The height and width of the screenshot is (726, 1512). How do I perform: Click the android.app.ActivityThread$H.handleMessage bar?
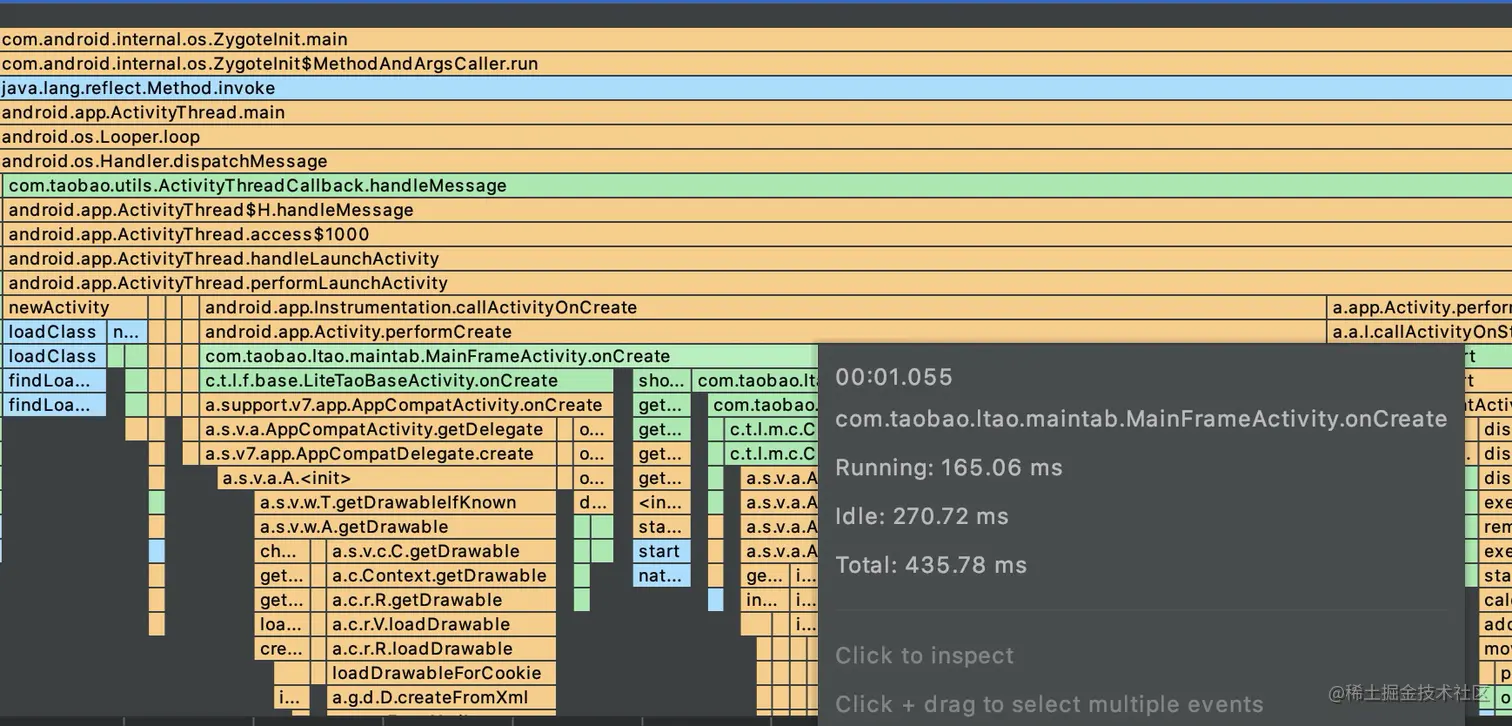click(x=758, y=210)
